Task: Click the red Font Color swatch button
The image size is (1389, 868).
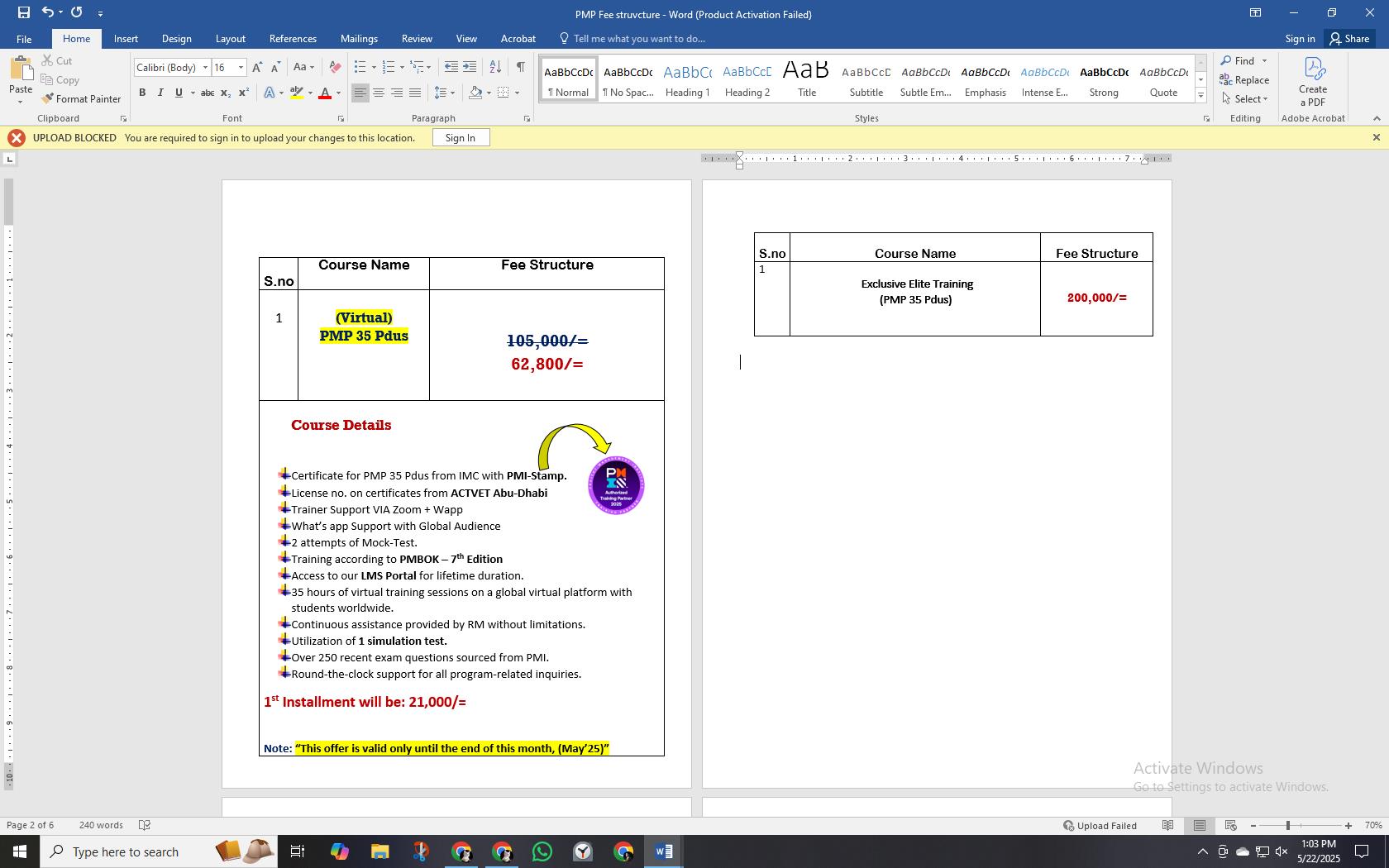Action: [325, 93]
